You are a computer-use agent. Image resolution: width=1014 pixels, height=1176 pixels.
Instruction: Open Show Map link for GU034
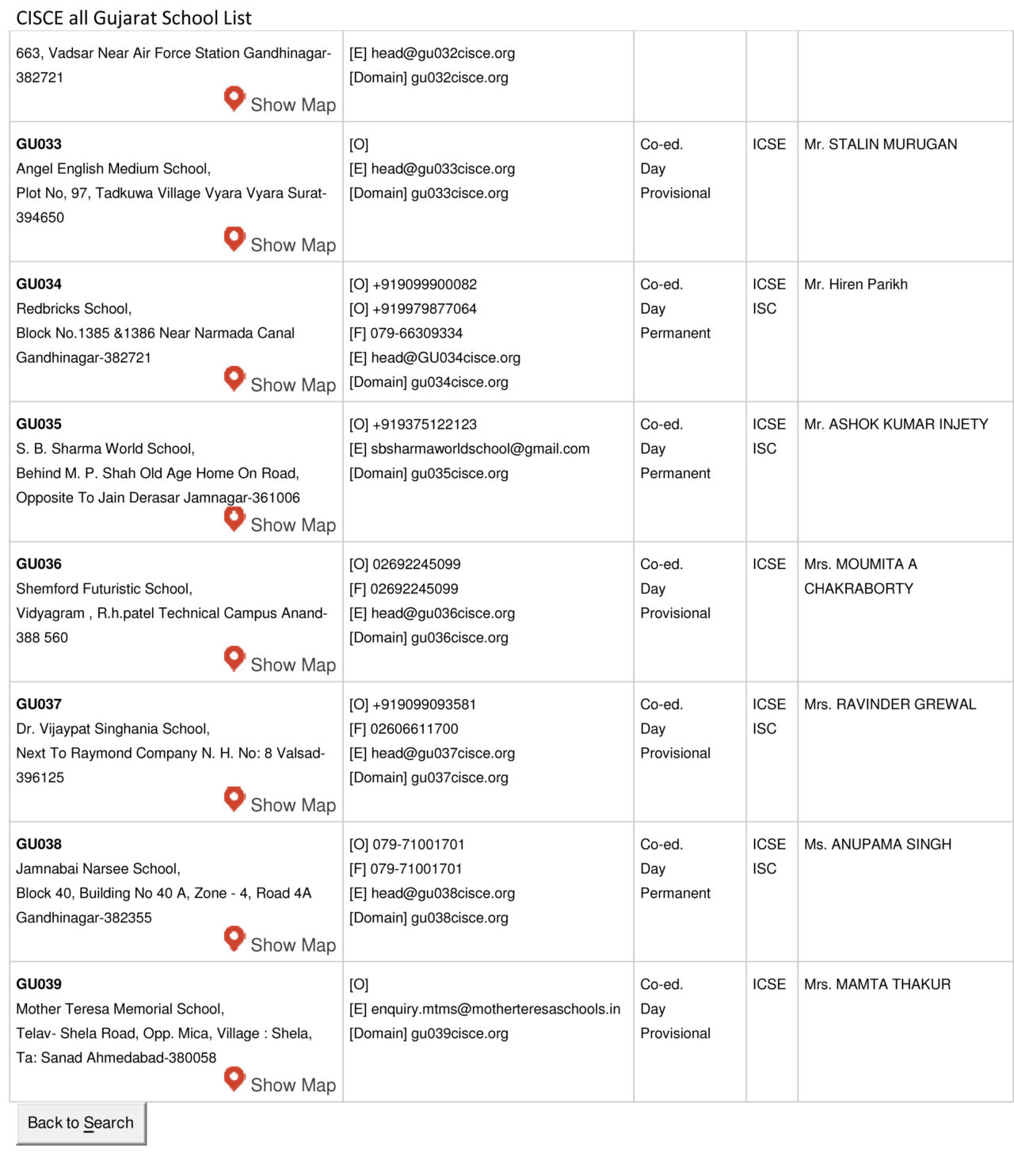coord(293,385)
